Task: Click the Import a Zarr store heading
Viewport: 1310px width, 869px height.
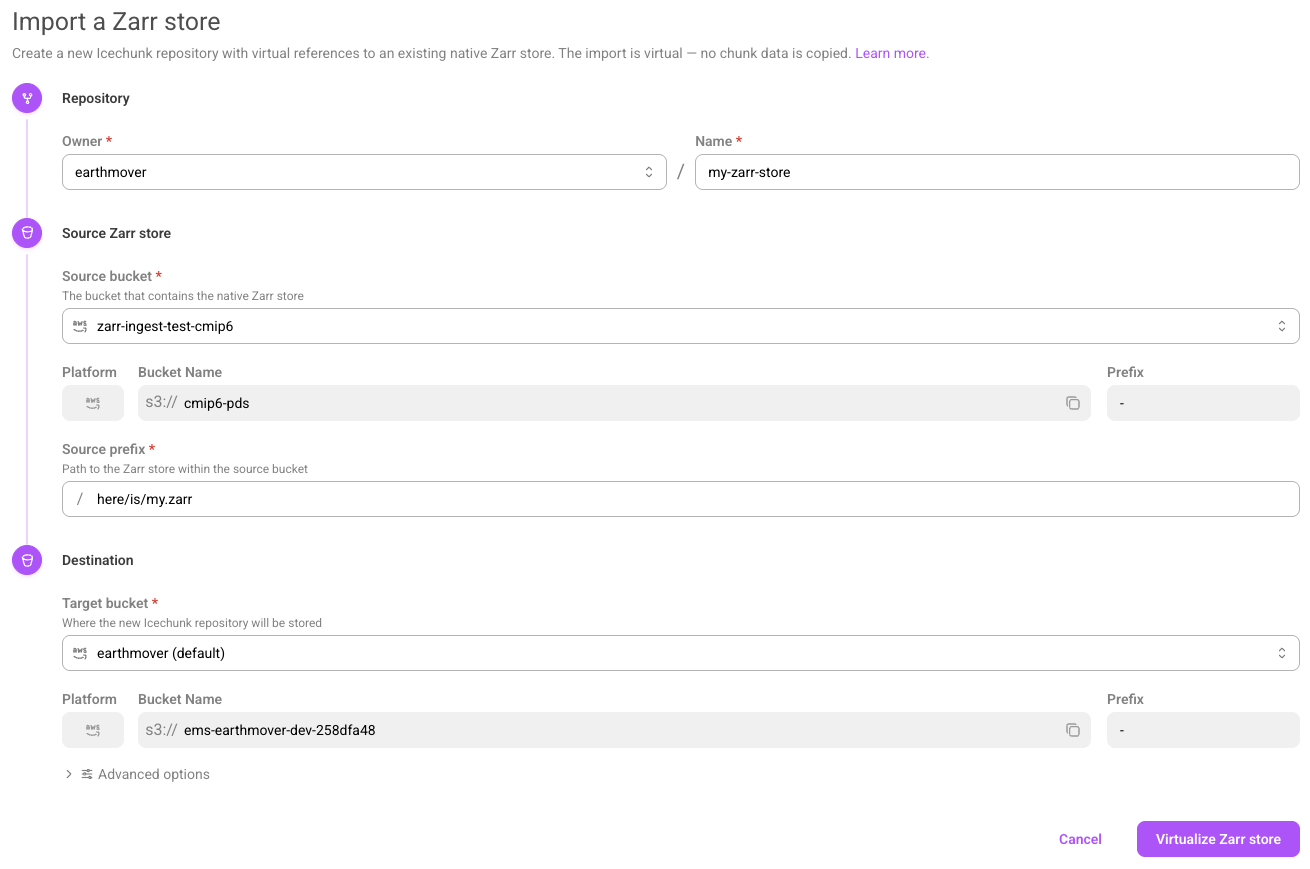Action: click(x=116, y=21)
